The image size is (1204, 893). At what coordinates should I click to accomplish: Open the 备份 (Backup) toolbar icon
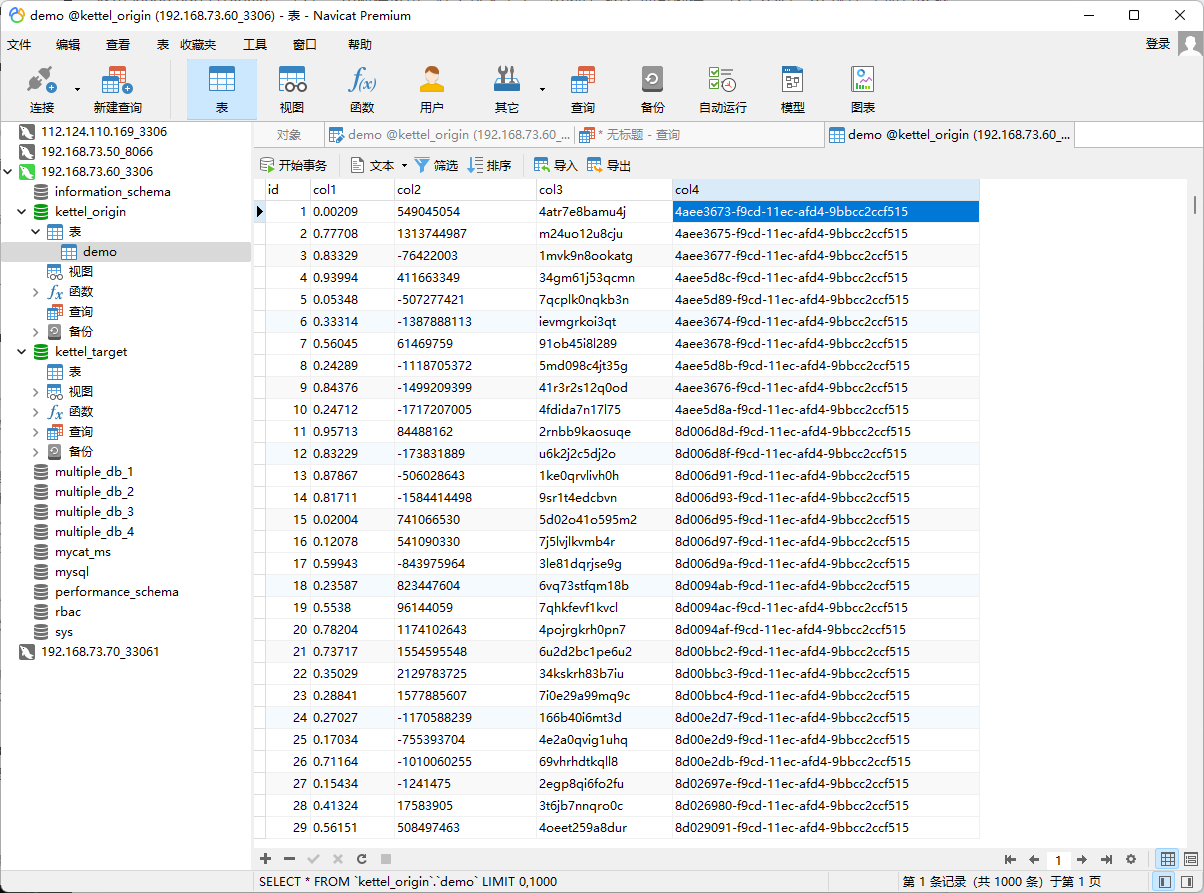pos(652,88)
